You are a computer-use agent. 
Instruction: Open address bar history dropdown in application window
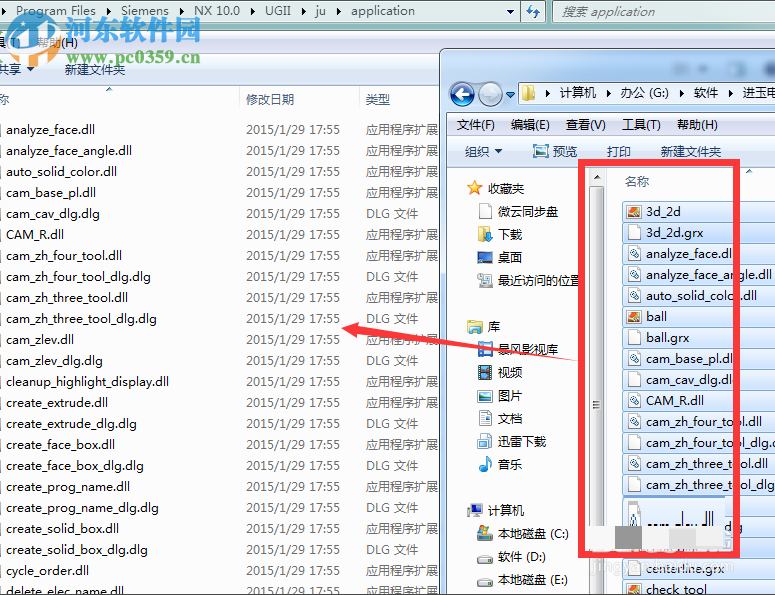[510, 11]
